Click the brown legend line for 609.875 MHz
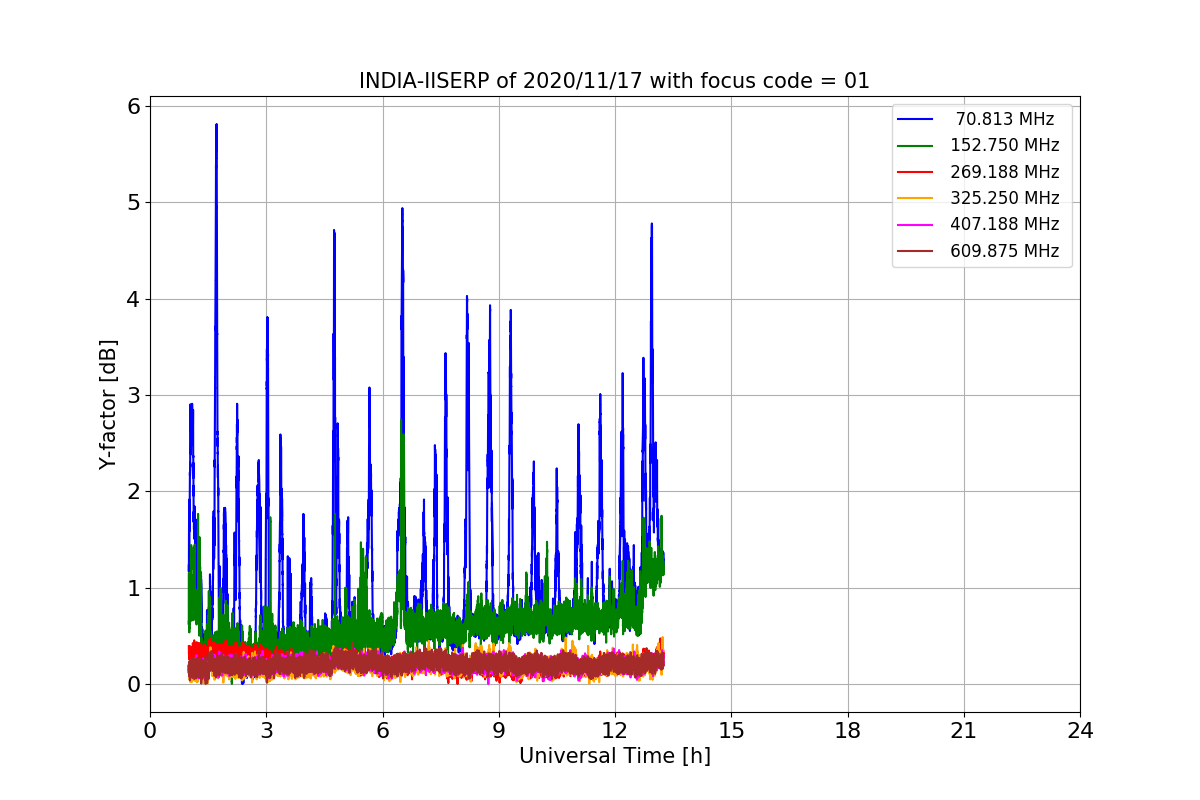Screen dimensions: 1200x800 [916, 251]
